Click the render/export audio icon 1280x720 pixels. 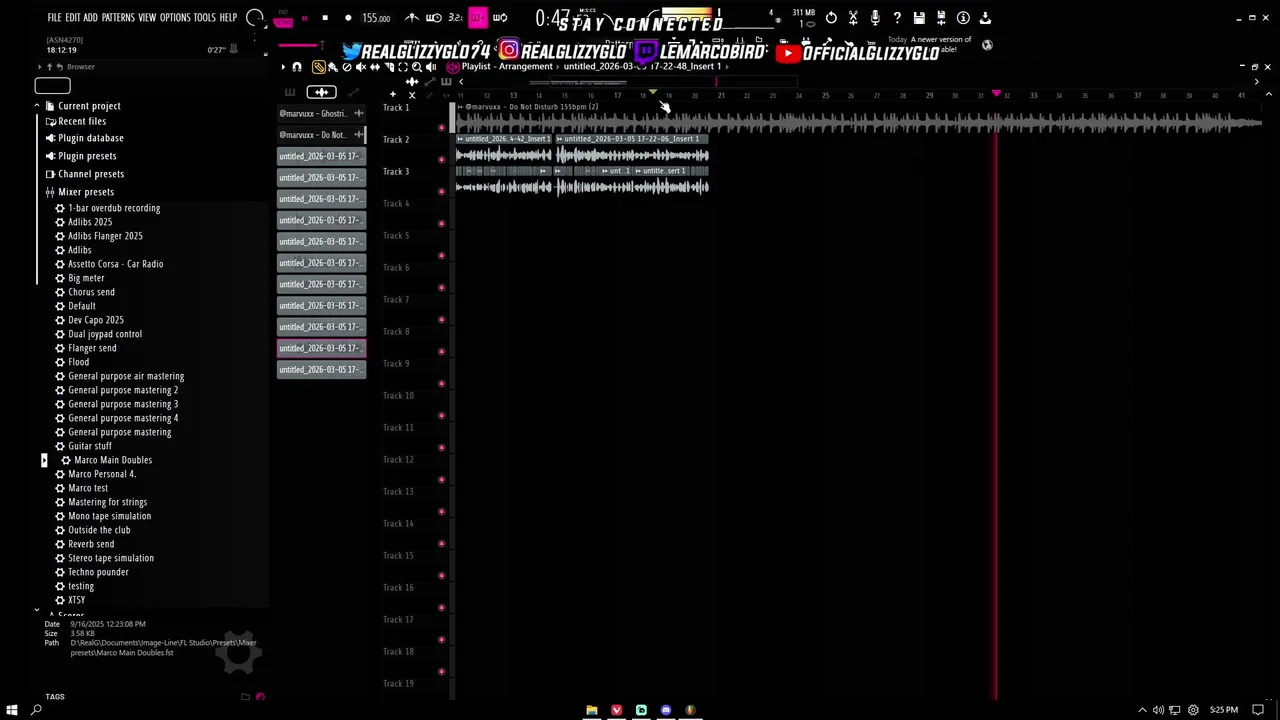pyautogui.click(x=941, y=18)
